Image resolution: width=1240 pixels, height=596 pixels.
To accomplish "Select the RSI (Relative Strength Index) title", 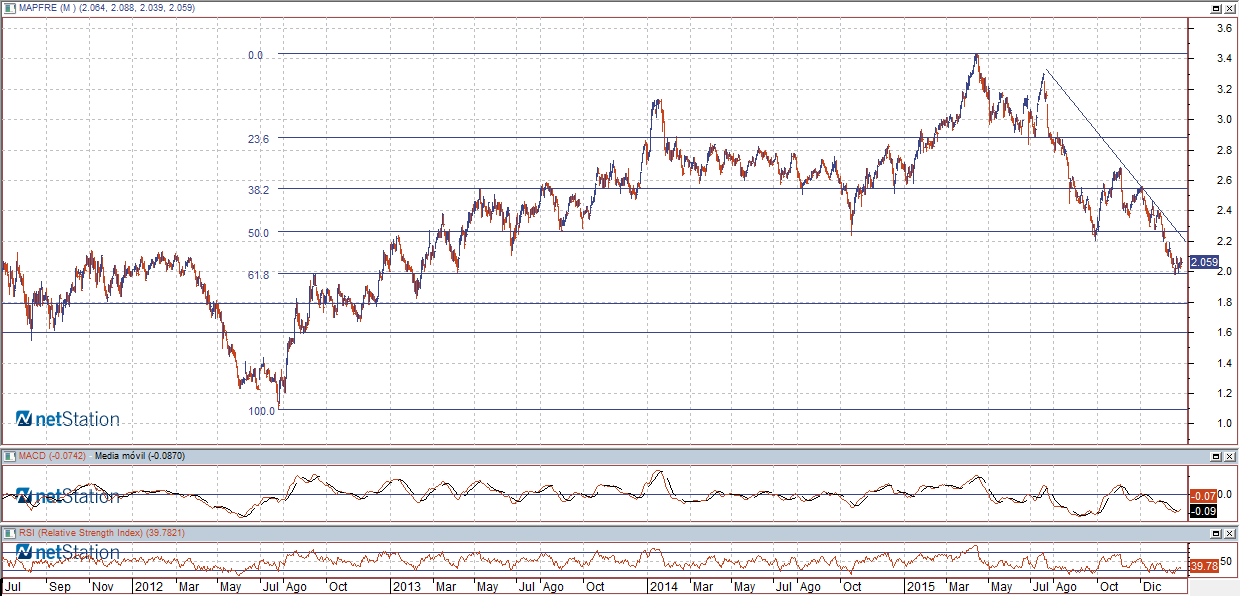I will [x=82, y=533].
